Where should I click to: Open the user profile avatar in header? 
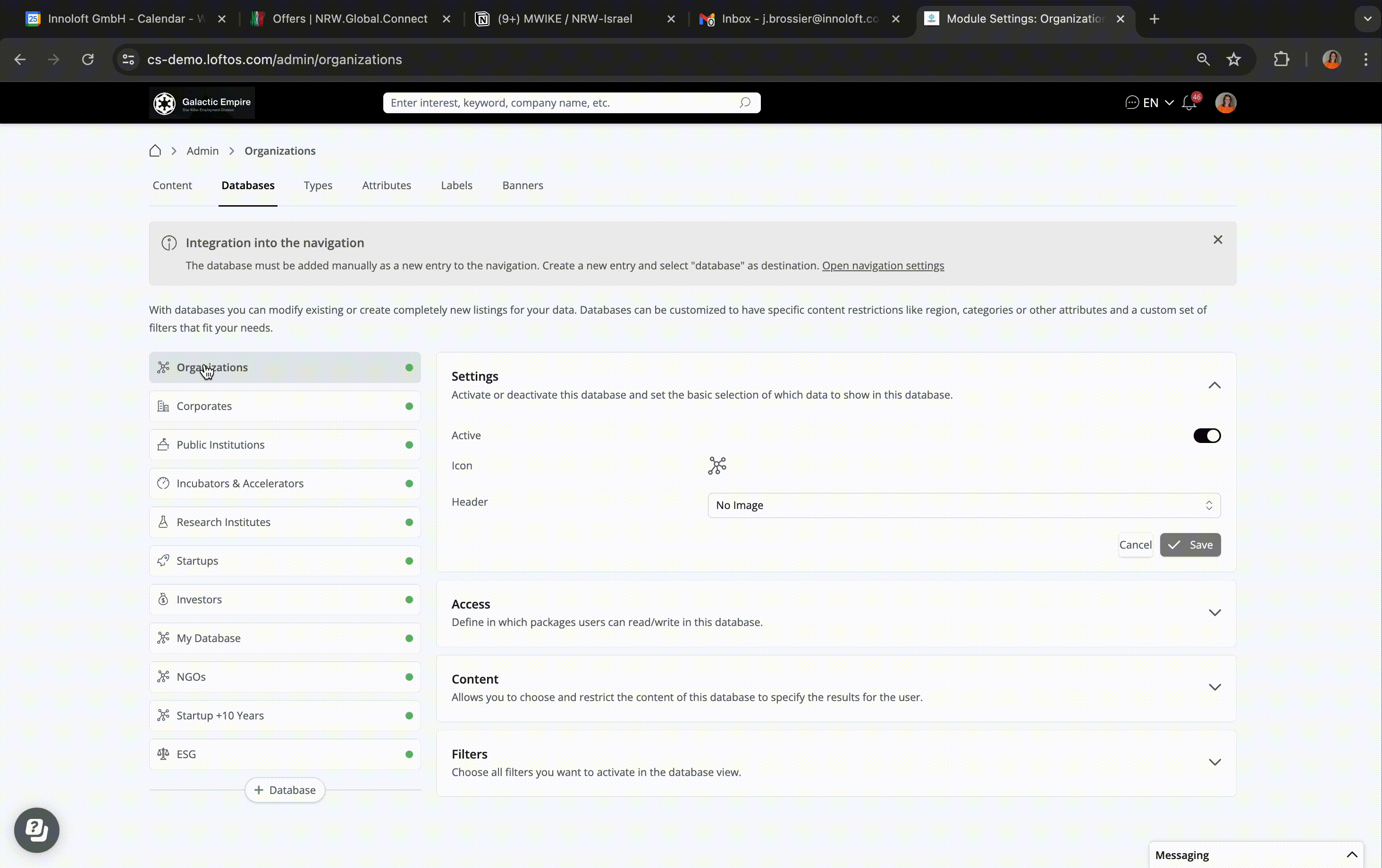pos(1225,103)
